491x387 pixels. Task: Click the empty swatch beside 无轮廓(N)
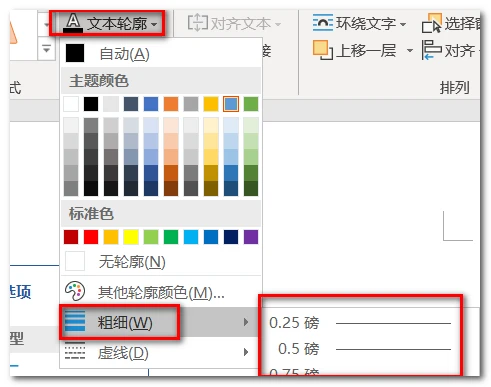click(75, 261)
